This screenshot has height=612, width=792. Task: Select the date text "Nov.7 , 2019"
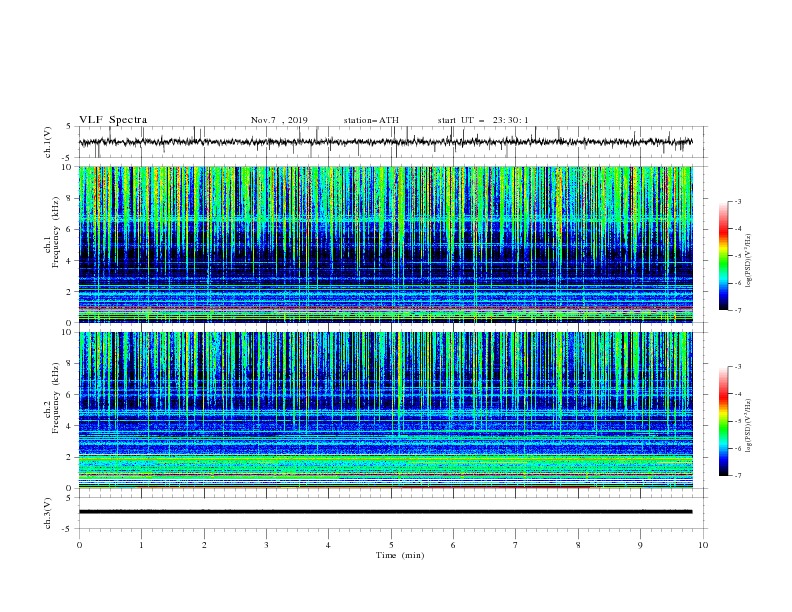coord(279,120)
